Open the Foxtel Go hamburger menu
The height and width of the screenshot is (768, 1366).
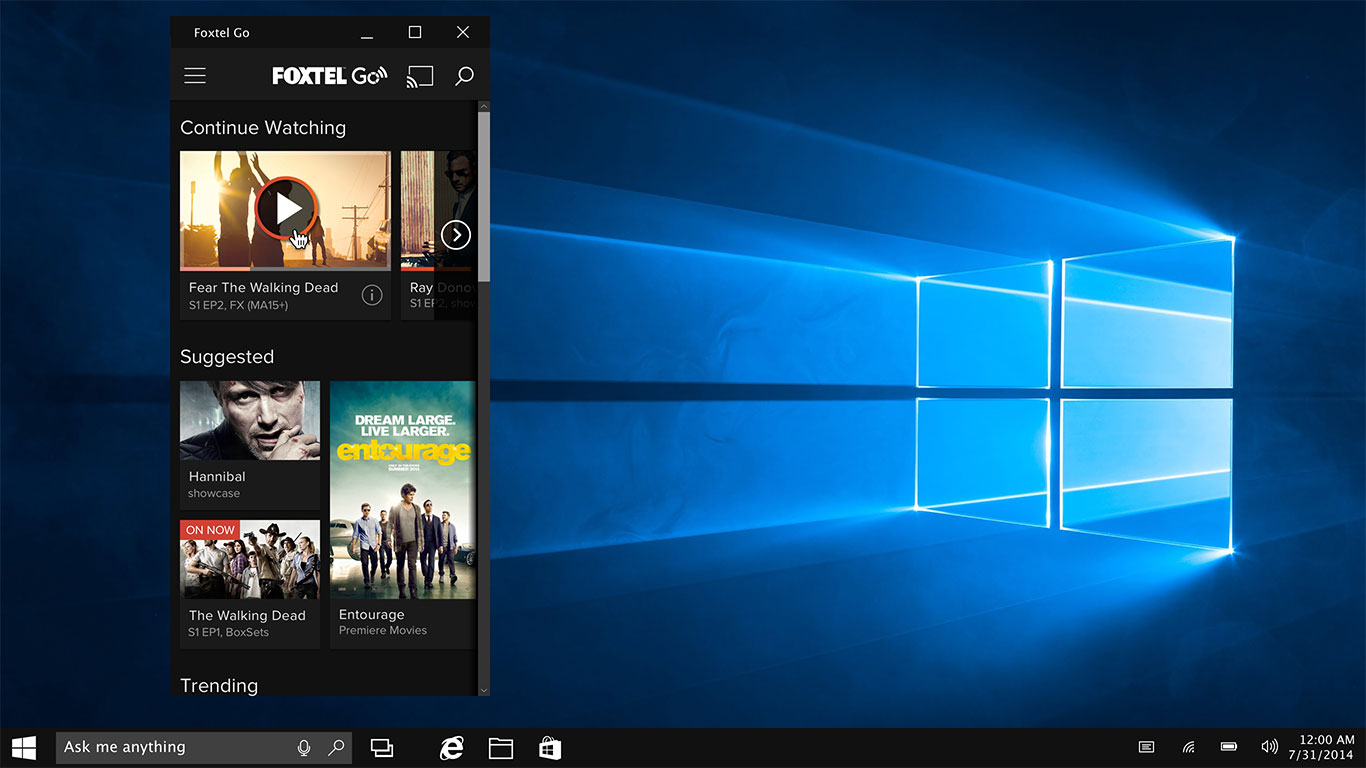click(195, 76)
